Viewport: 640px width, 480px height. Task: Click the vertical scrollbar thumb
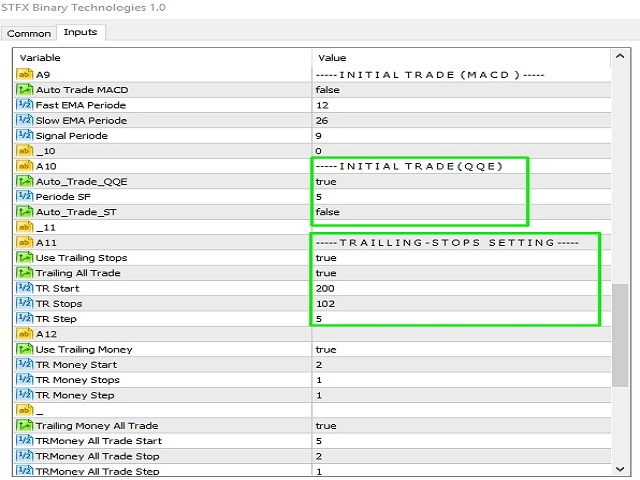pos(620,335)
